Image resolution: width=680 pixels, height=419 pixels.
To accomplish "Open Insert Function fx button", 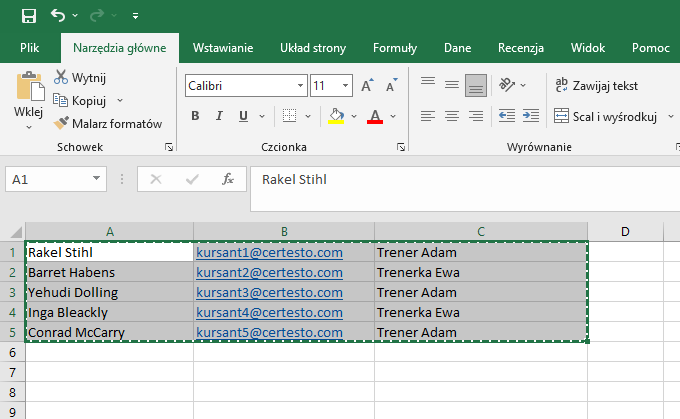I will coord(228,179).
